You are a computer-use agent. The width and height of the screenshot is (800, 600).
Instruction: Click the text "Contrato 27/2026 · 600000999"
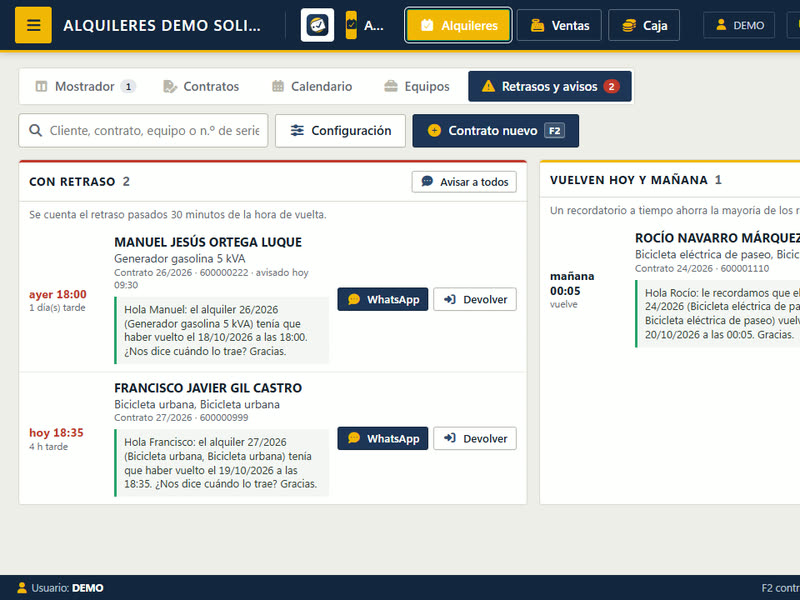pos(181,418)
